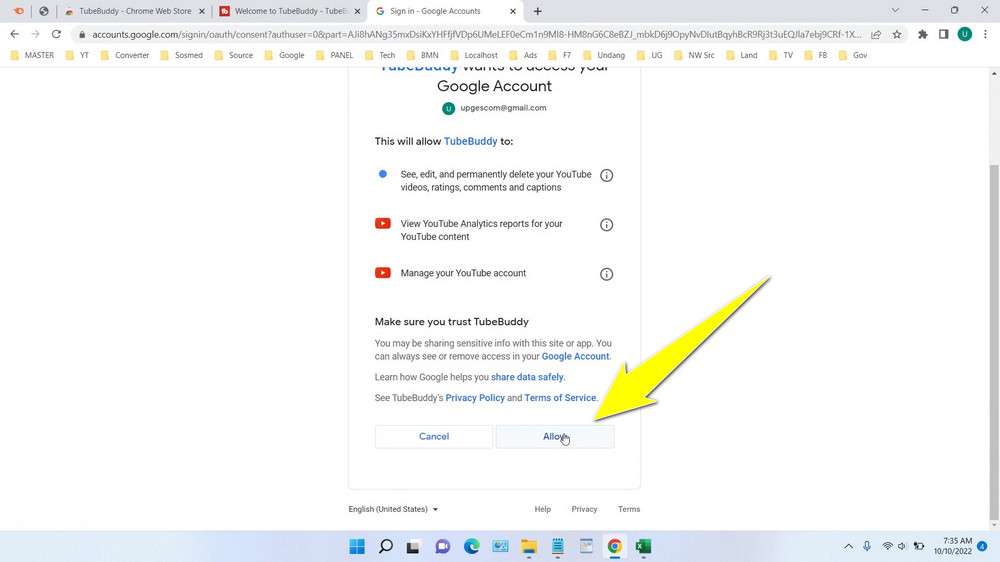Screen dimensions: 1000x562
Task: Go forward with the browser forward arrow
Action: (35, 34)
